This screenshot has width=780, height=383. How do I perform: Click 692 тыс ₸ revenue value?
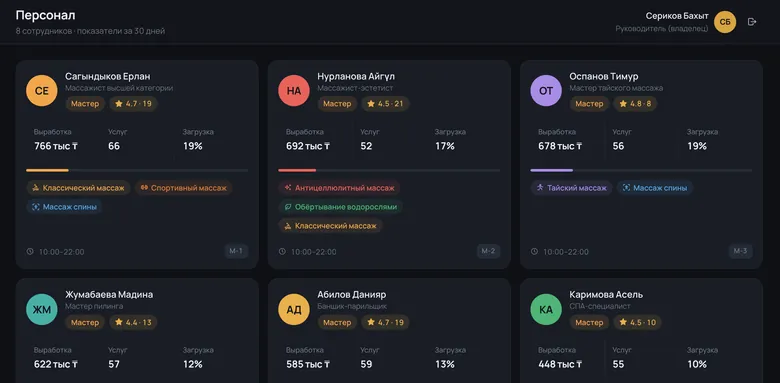[308, 146]
